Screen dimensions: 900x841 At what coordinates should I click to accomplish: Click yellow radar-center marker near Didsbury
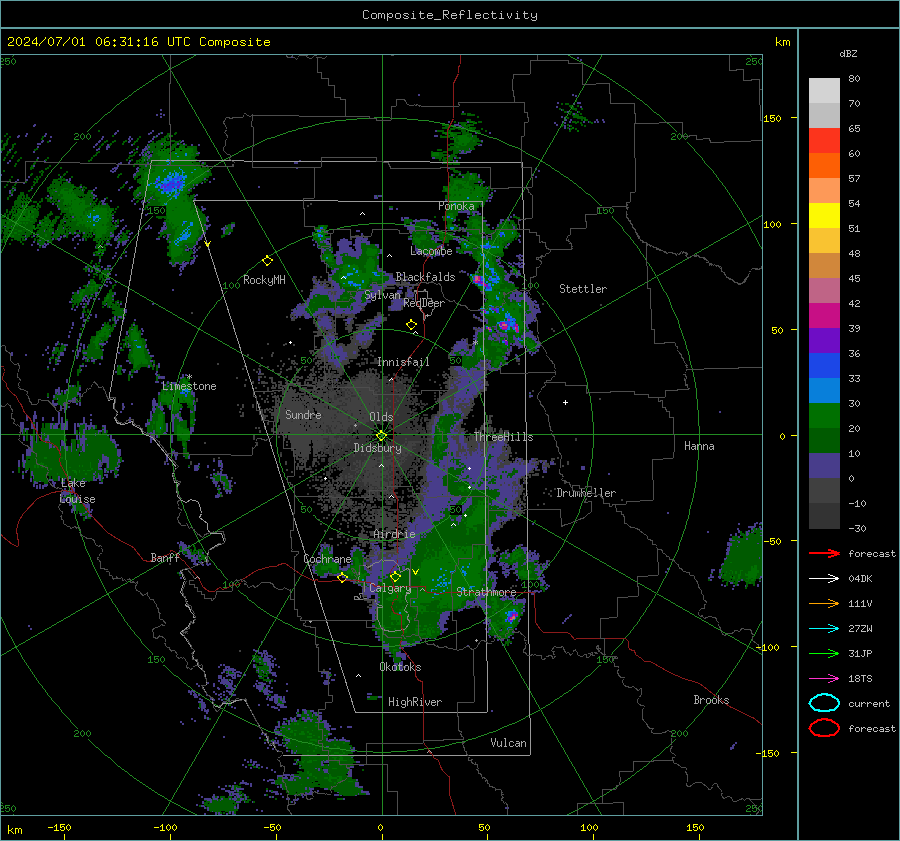click(381, 436)
